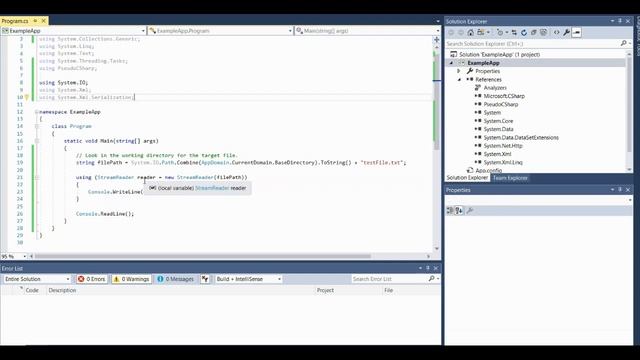640x360 pixels.
Task: Click the Property Pages wrench in Properties
Action: 470,211
